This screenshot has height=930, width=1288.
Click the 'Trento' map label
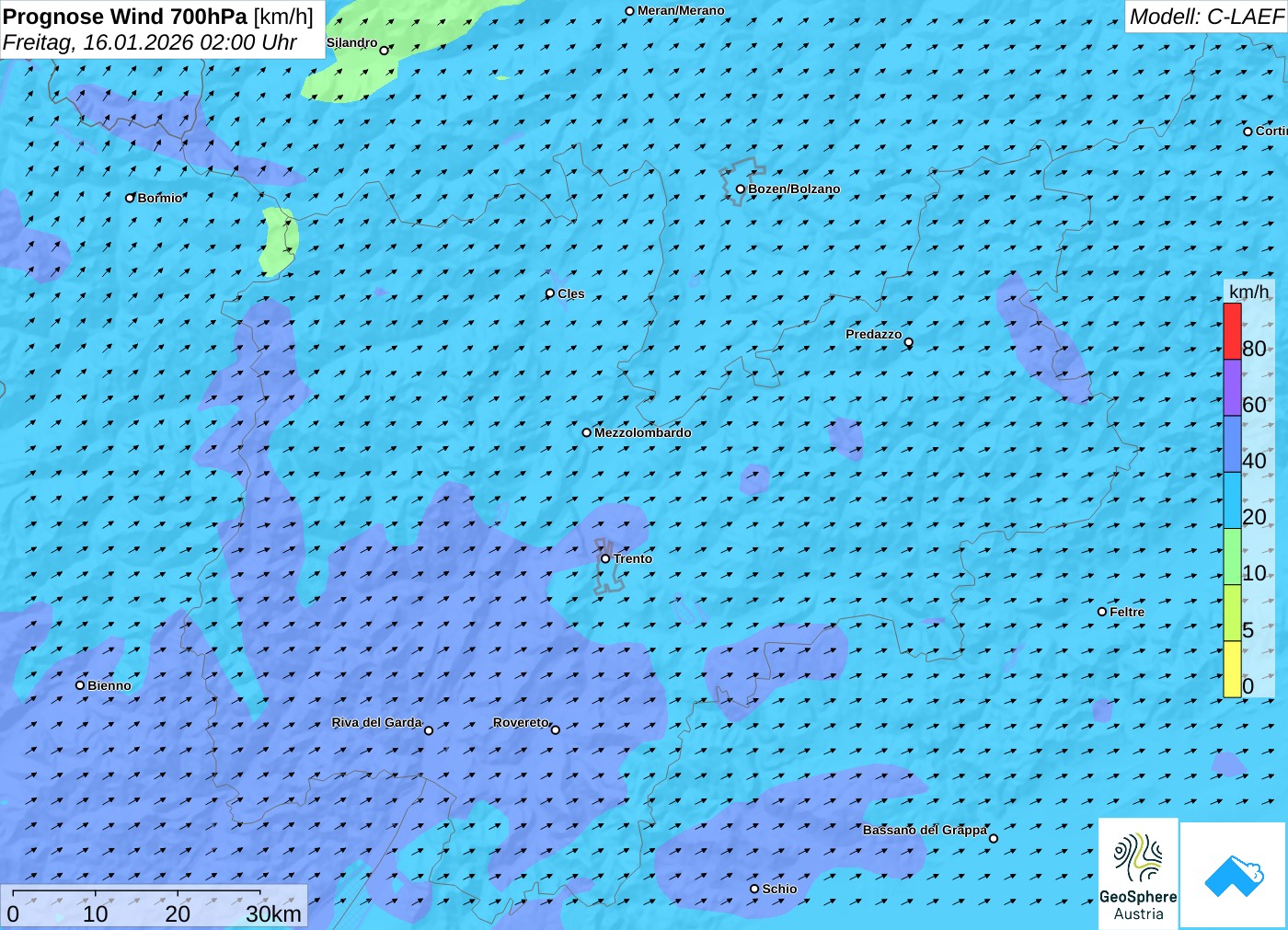point(633,558)
